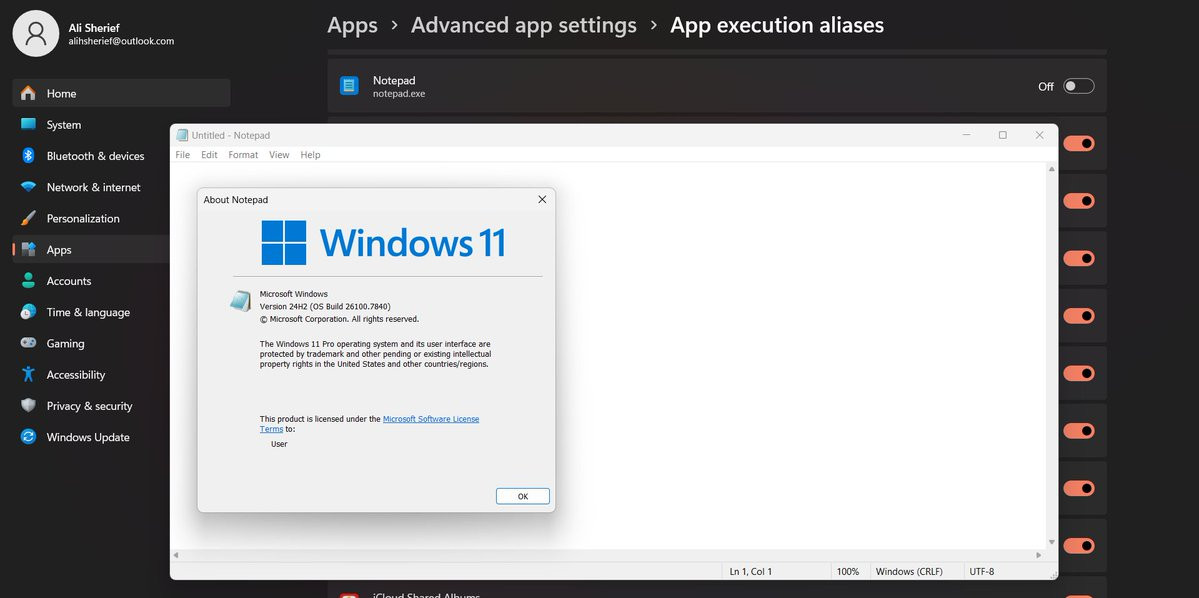Click the 'Ali Sherief' account name
Viewport: 1199px width, 598px height.
point(93,28)
